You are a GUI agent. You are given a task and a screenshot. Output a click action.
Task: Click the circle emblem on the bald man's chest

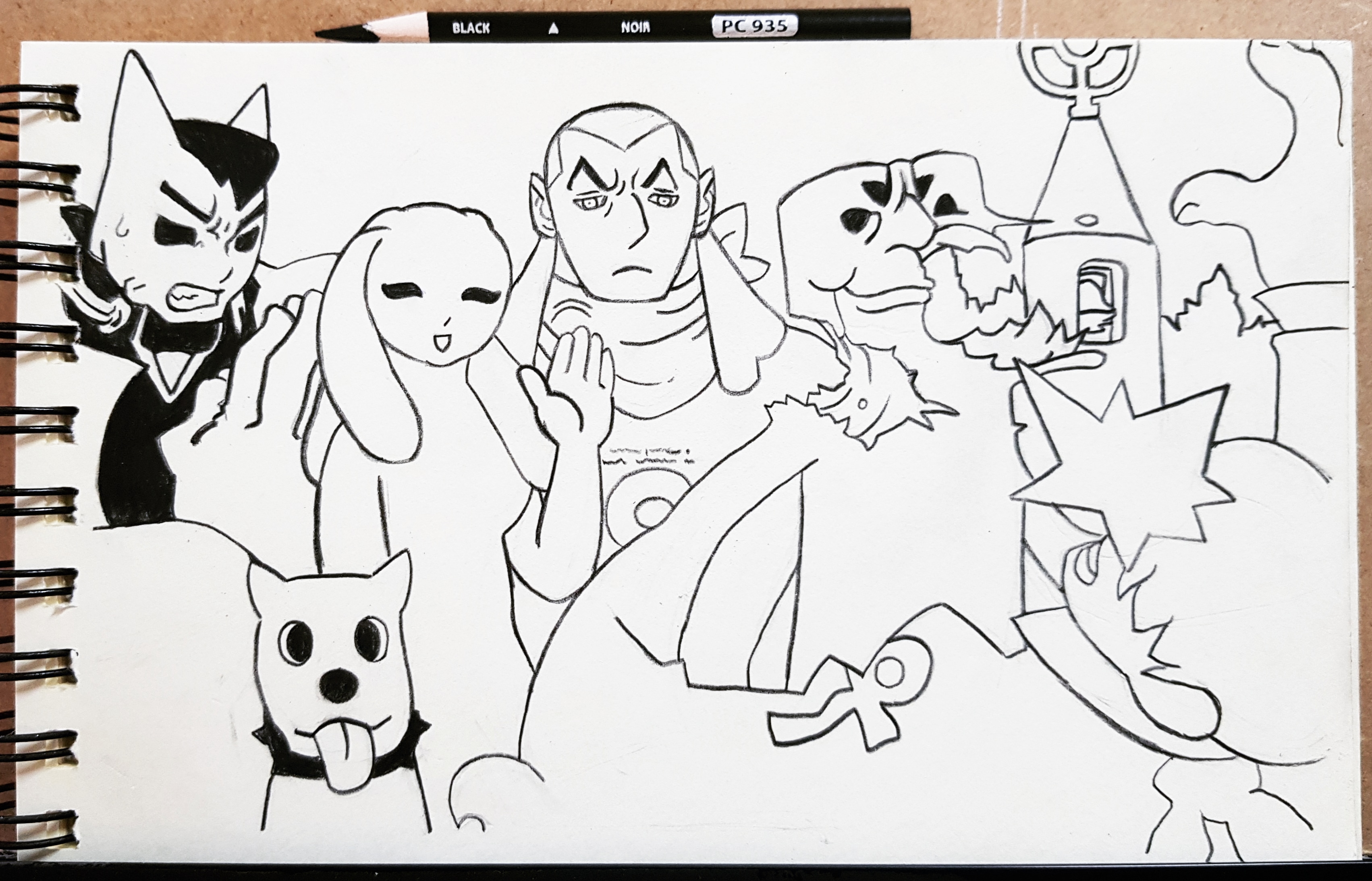(x=654, y=511)
